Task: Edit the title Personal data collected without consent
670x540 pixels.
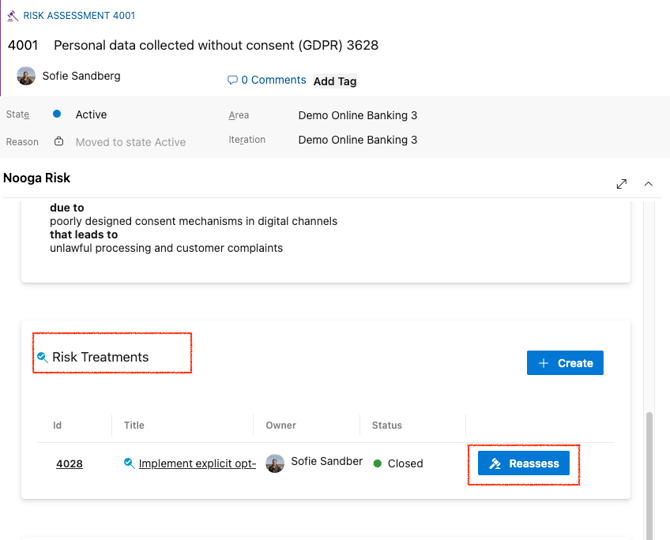Action: [215, 45]
